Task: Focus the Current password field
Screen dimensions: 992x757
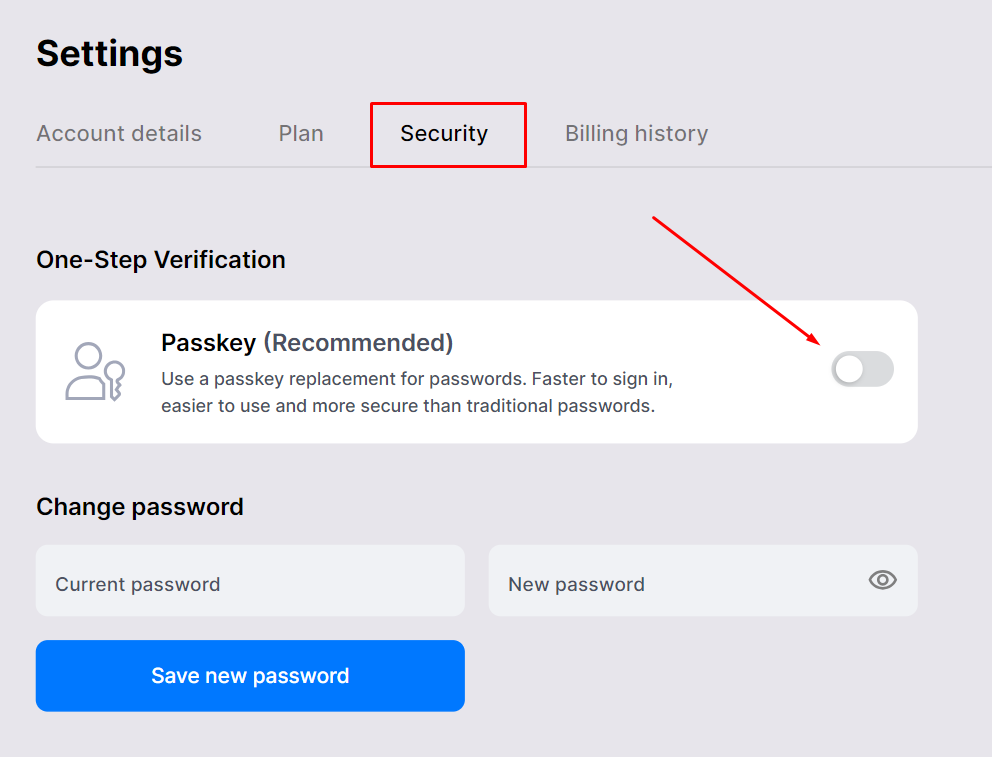Action: coord(251,581)
